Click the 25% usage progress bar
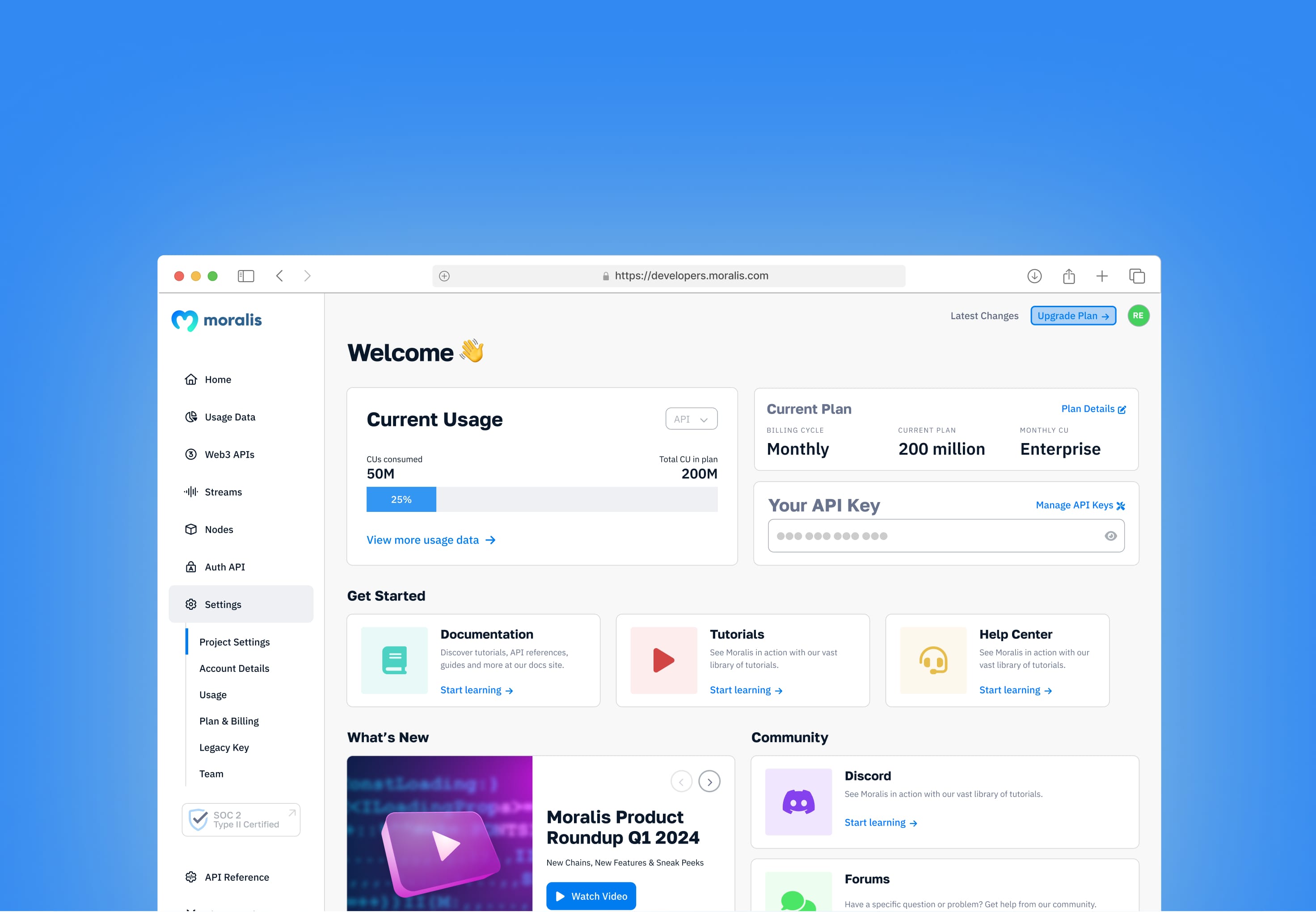Screen dimensions: 1316x912 click(401, 499)
